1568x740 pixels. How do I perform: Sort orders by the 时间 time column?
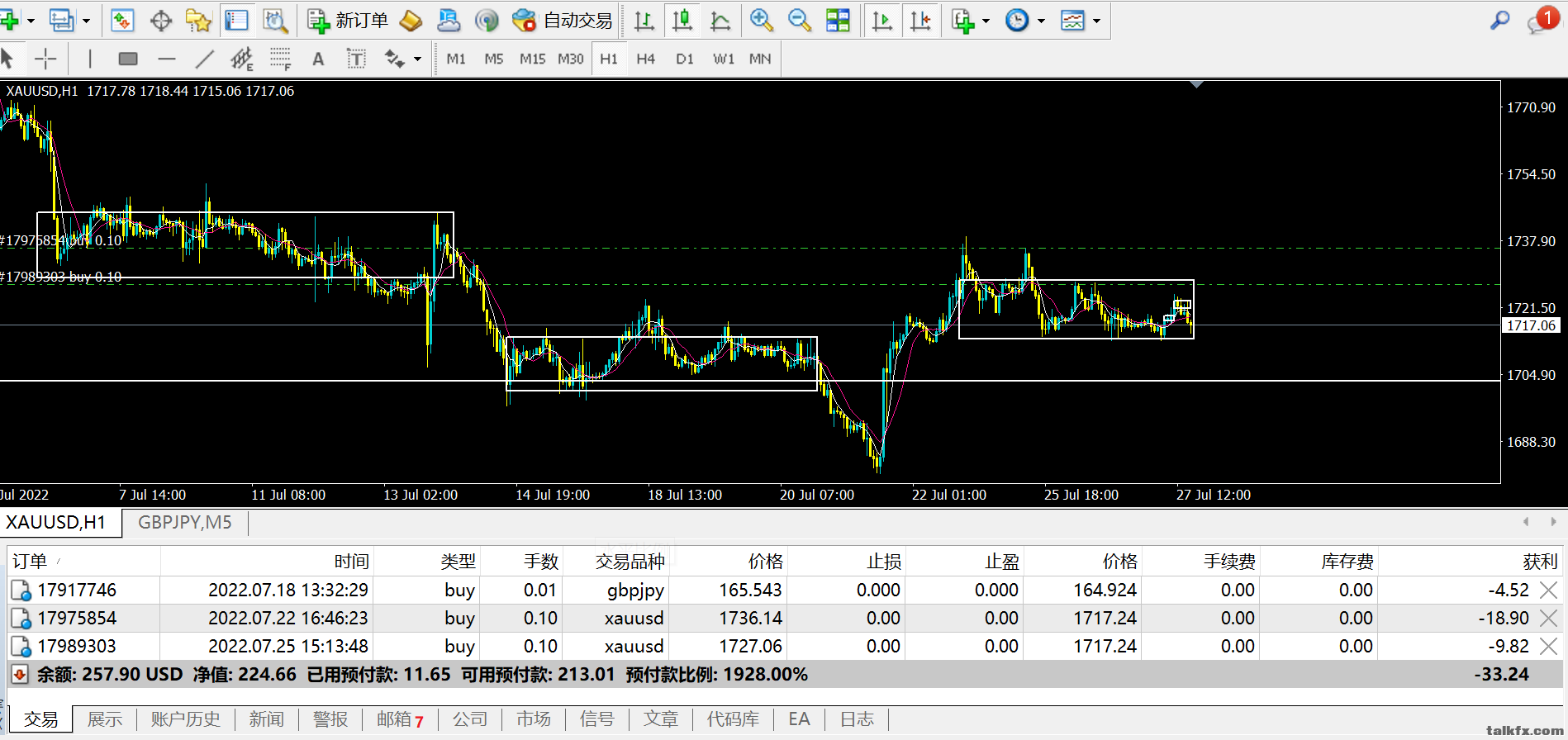point(352,562)
